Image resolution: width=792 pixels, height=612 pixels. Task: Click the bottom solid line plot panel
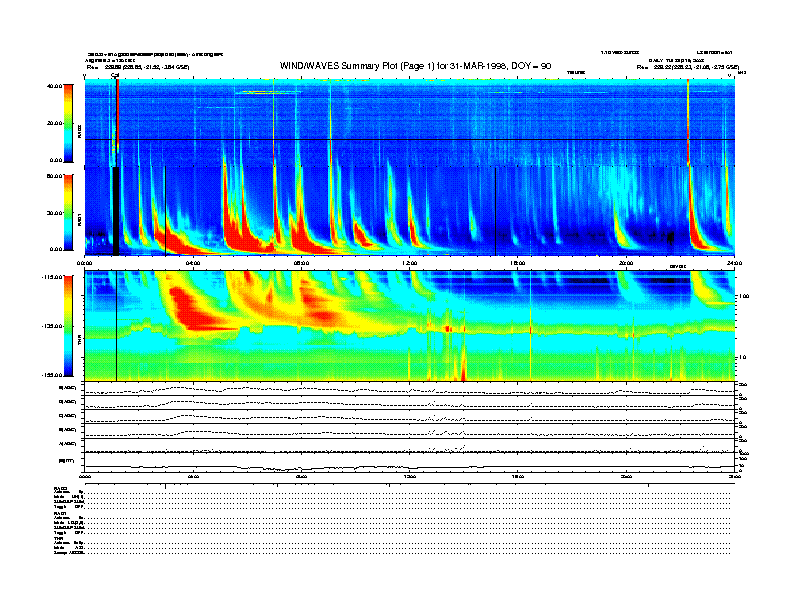(410, 463)
